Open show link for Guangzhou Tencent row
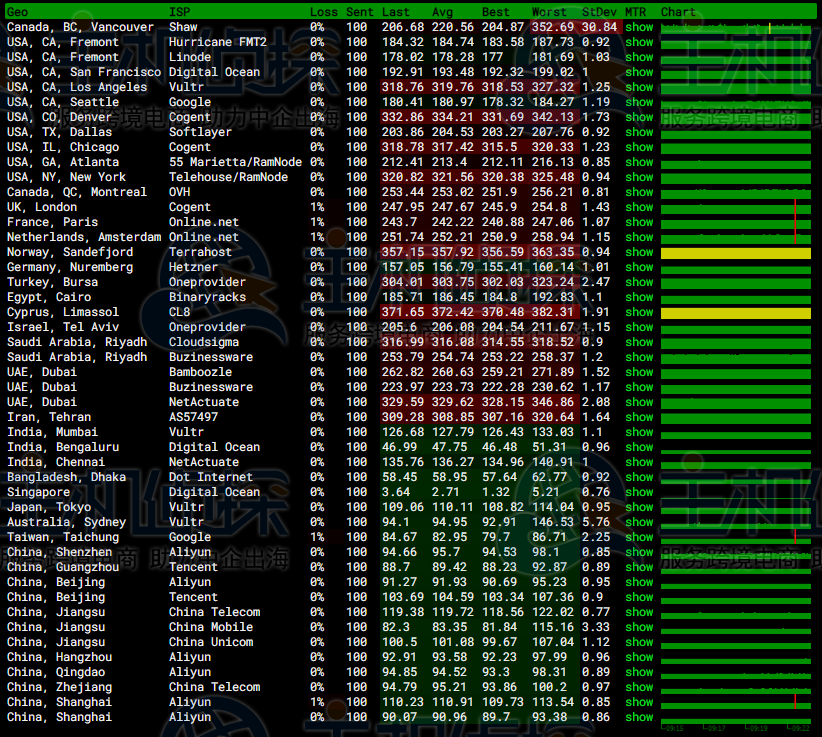Screen dimensions: 822x737 (639, 567)
